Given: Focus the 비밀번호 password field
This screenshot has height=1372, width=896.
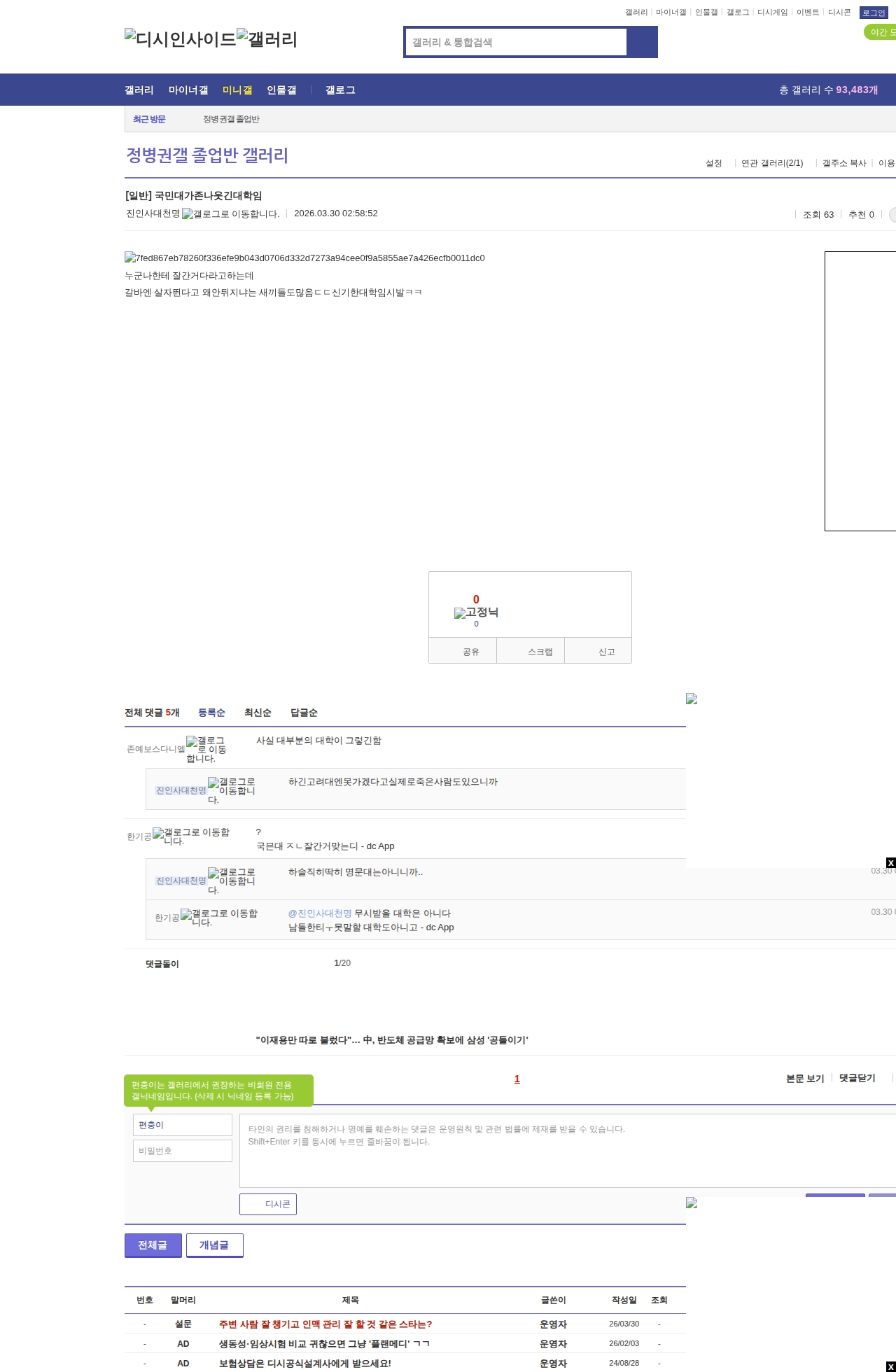Looking at the screenshot, I should (x=183, y=1151).
